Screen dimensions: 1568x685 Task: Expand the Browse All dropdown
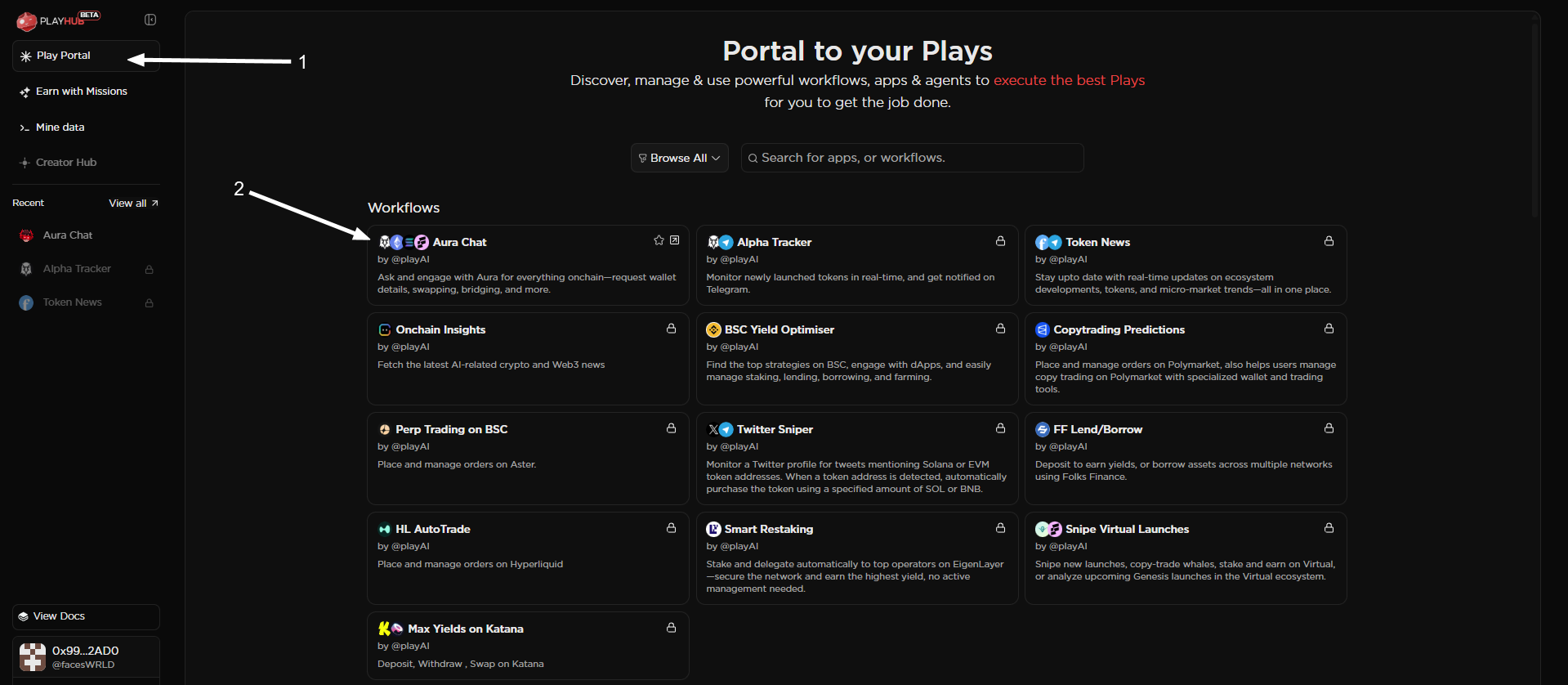coord(680,158)
